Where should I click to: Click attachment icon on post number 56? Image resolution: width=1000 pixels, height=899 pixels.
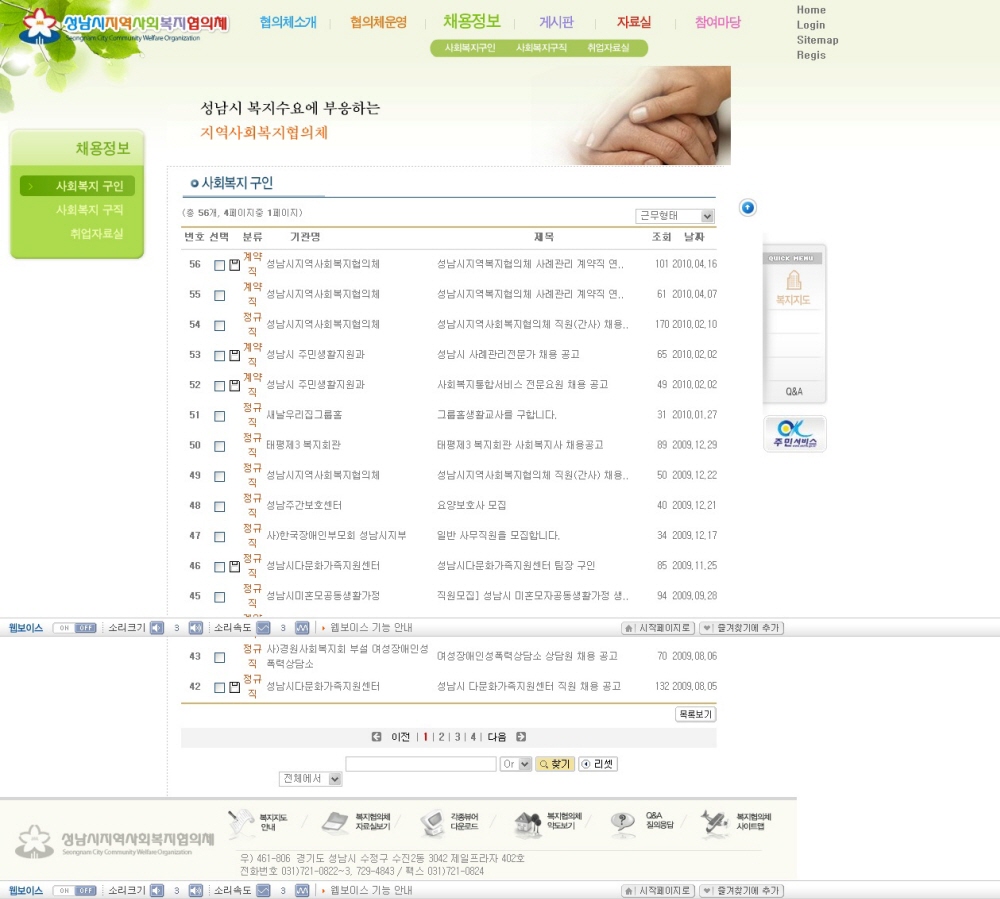click(235, 265)
